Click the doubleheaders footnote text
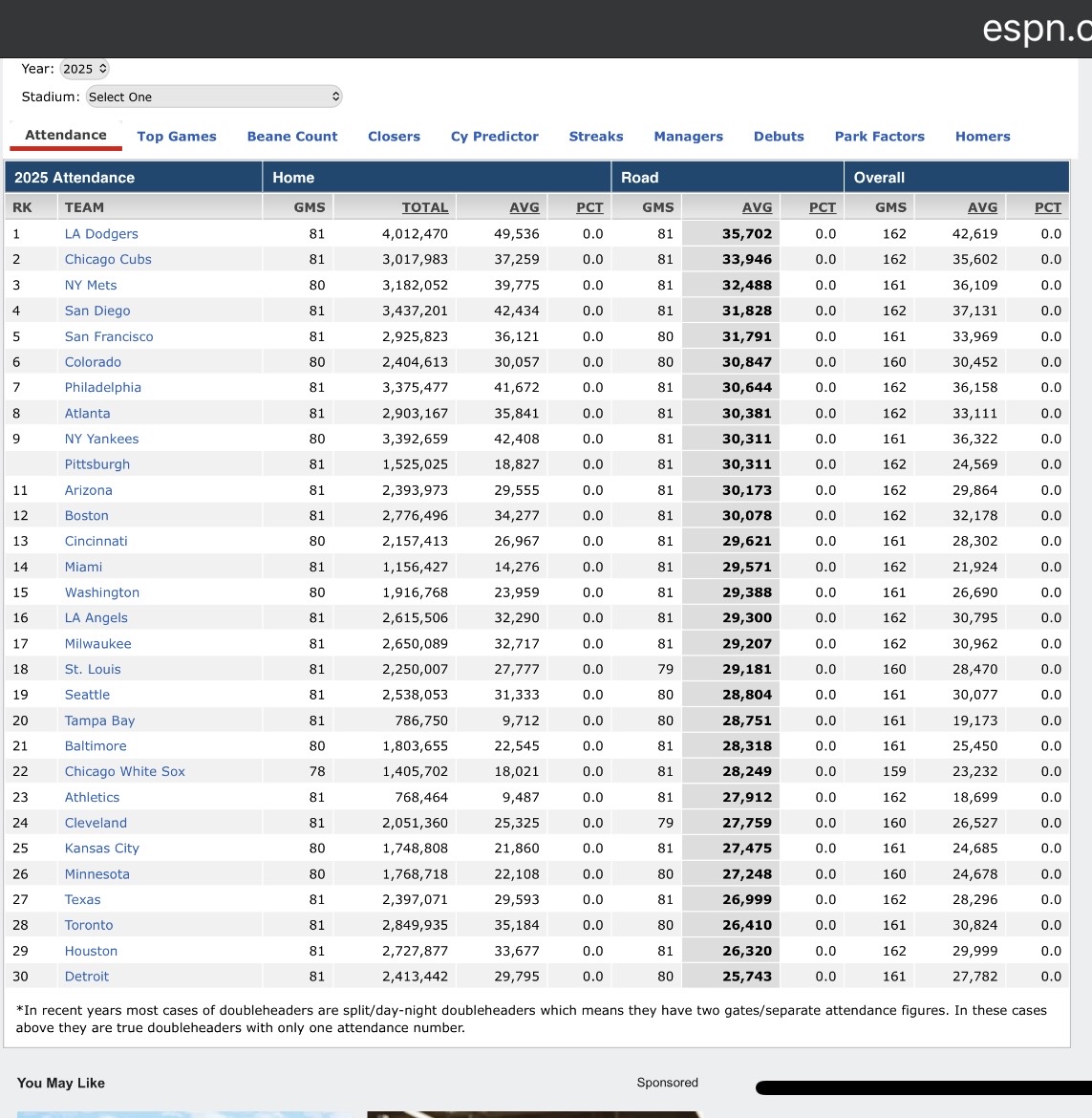This screenshot has width=1092, height=1118. pyautogui.click(x=531, y=1019)
